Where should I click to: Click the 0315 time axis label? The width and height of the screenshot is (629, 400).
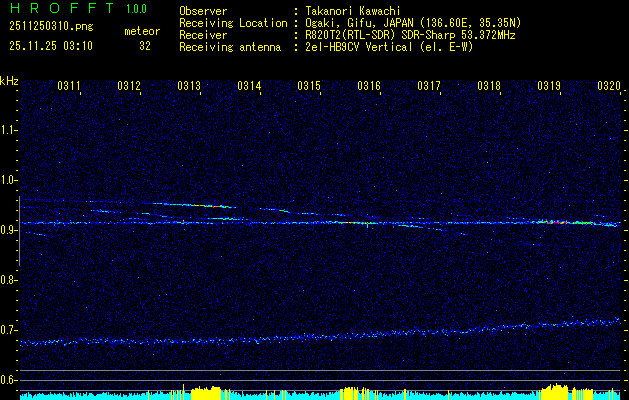309,87
